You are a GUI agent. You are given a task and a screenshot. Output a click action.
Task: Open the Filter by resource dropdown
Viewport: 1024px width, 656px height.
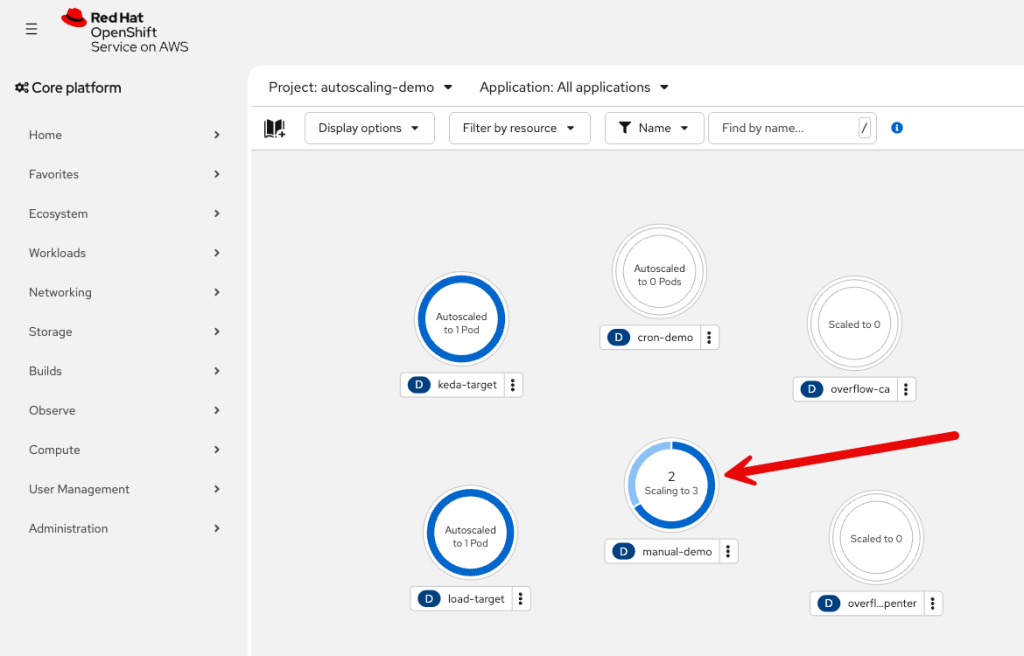520,128
